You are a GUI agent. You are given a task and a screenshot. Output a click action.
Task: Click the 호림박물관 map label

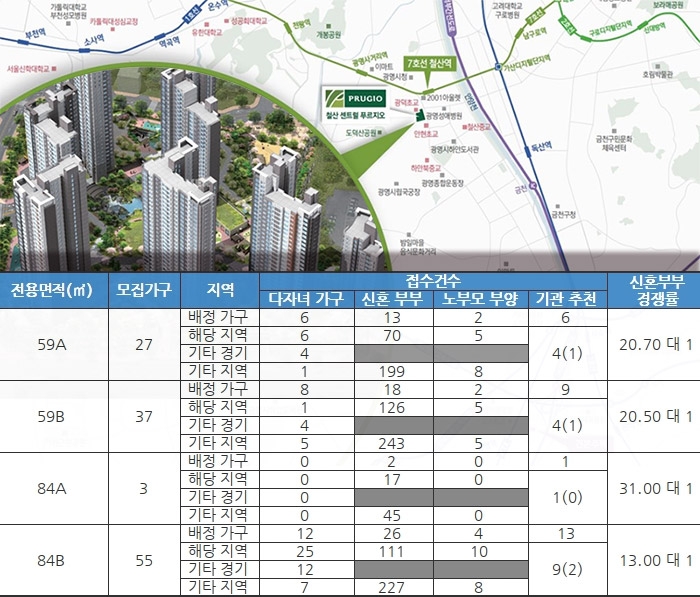pos(658,74)
